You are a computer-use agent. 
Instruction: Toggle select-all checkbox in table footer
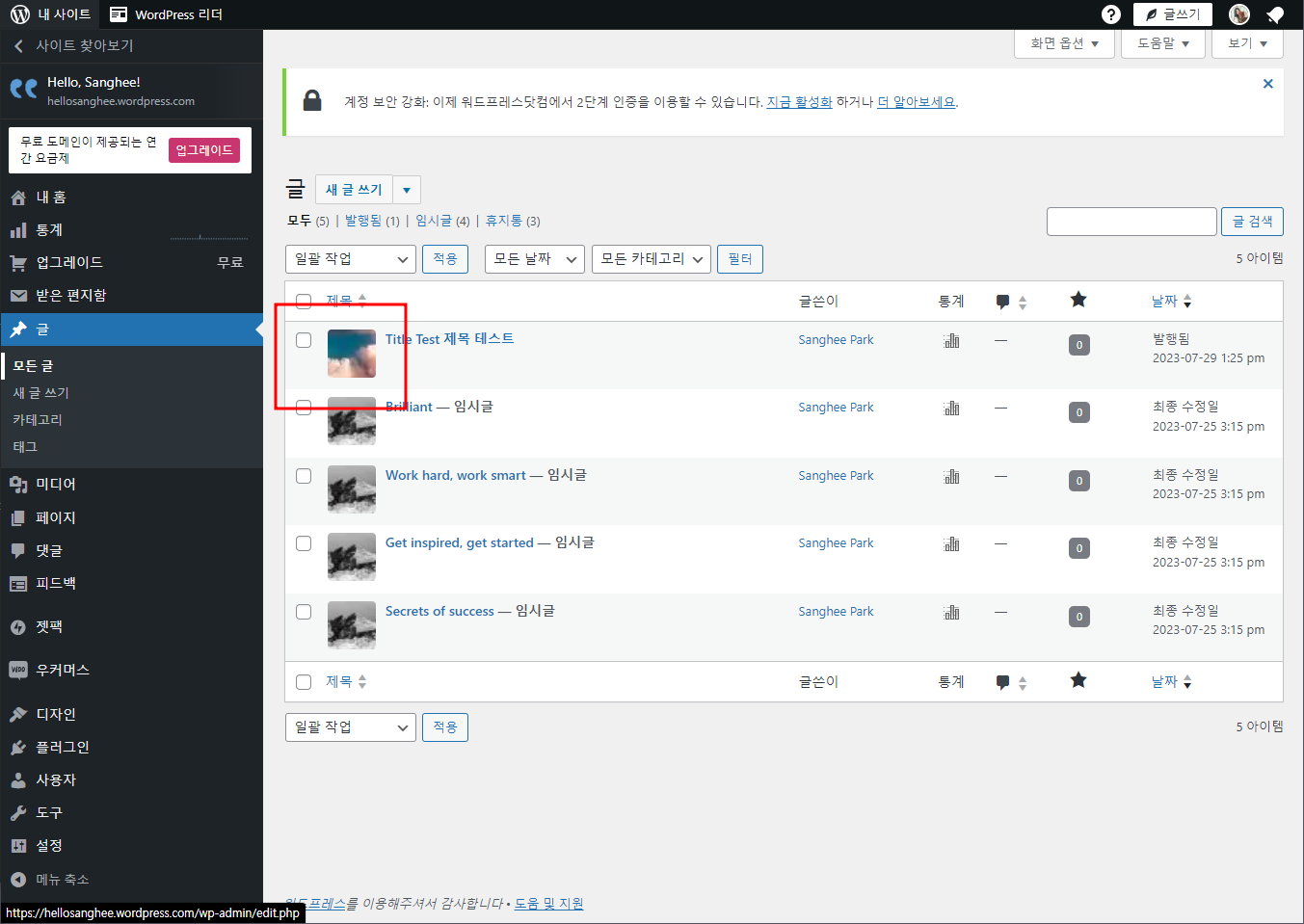click(x=304, y=682)
